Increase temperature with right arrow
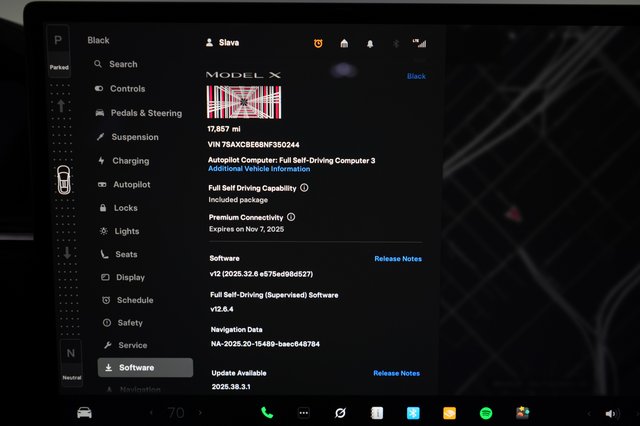The height and width of the screenshot is (426, 640). pyautogui.click(x=200, y=413)
